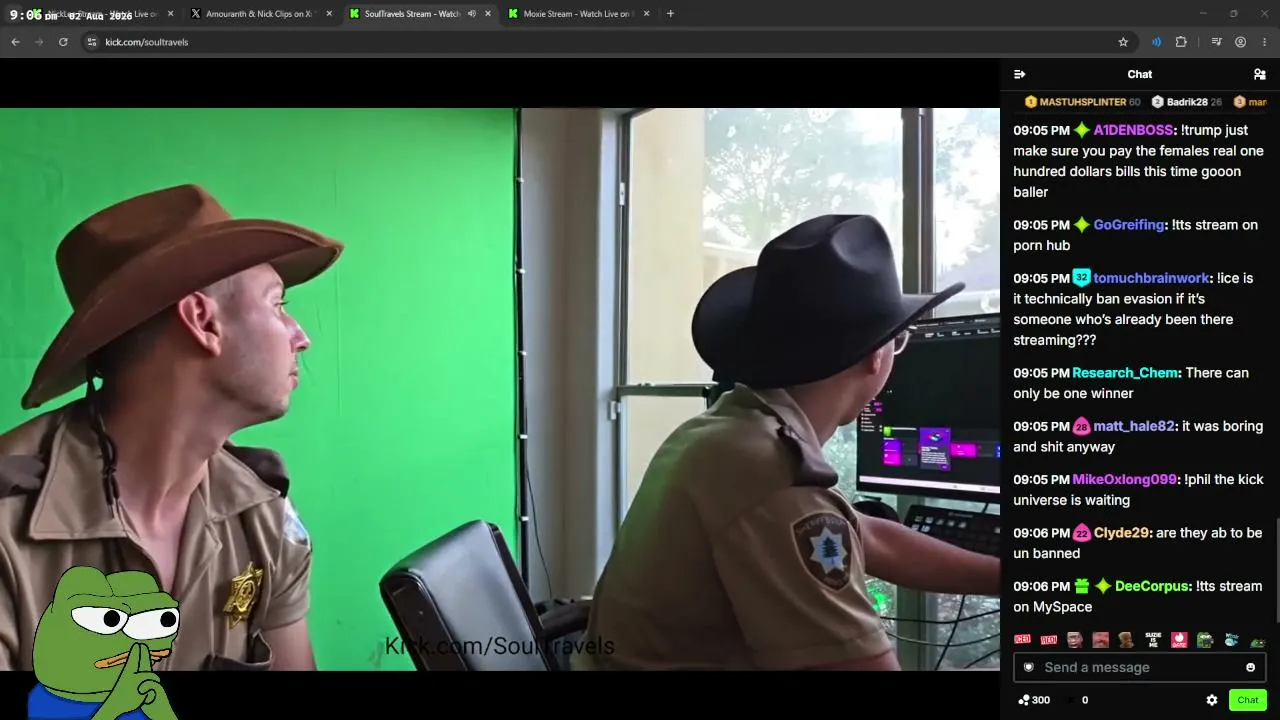Open the browser profile icon

[1240, 42]
